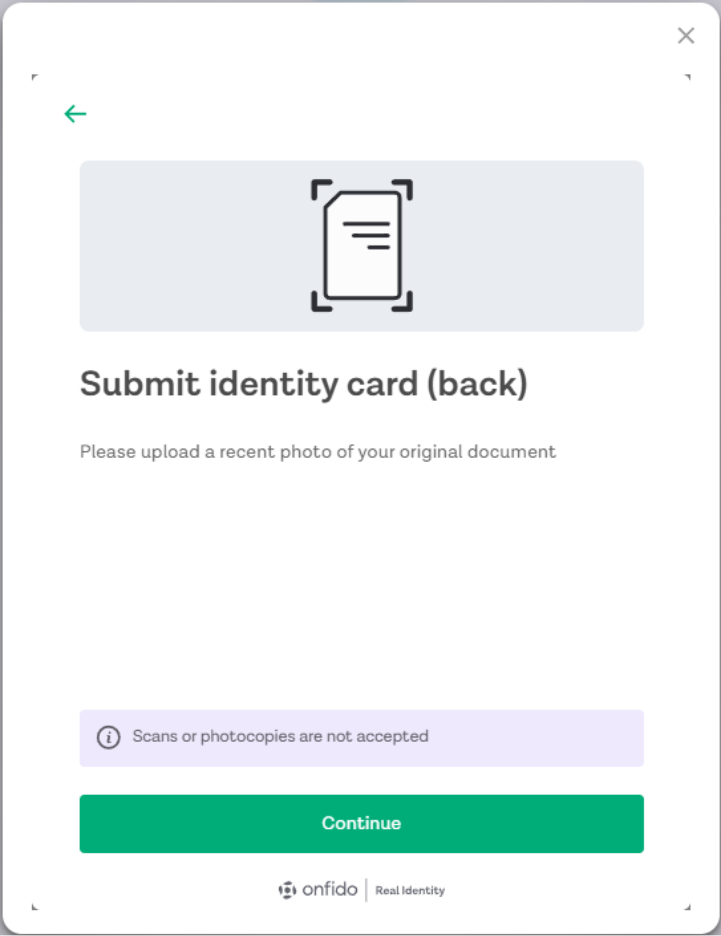The width and height of the screenshot is (721, 936).
Task: Click the "Submit identity card (back)" heading
Action: [303, 384]
